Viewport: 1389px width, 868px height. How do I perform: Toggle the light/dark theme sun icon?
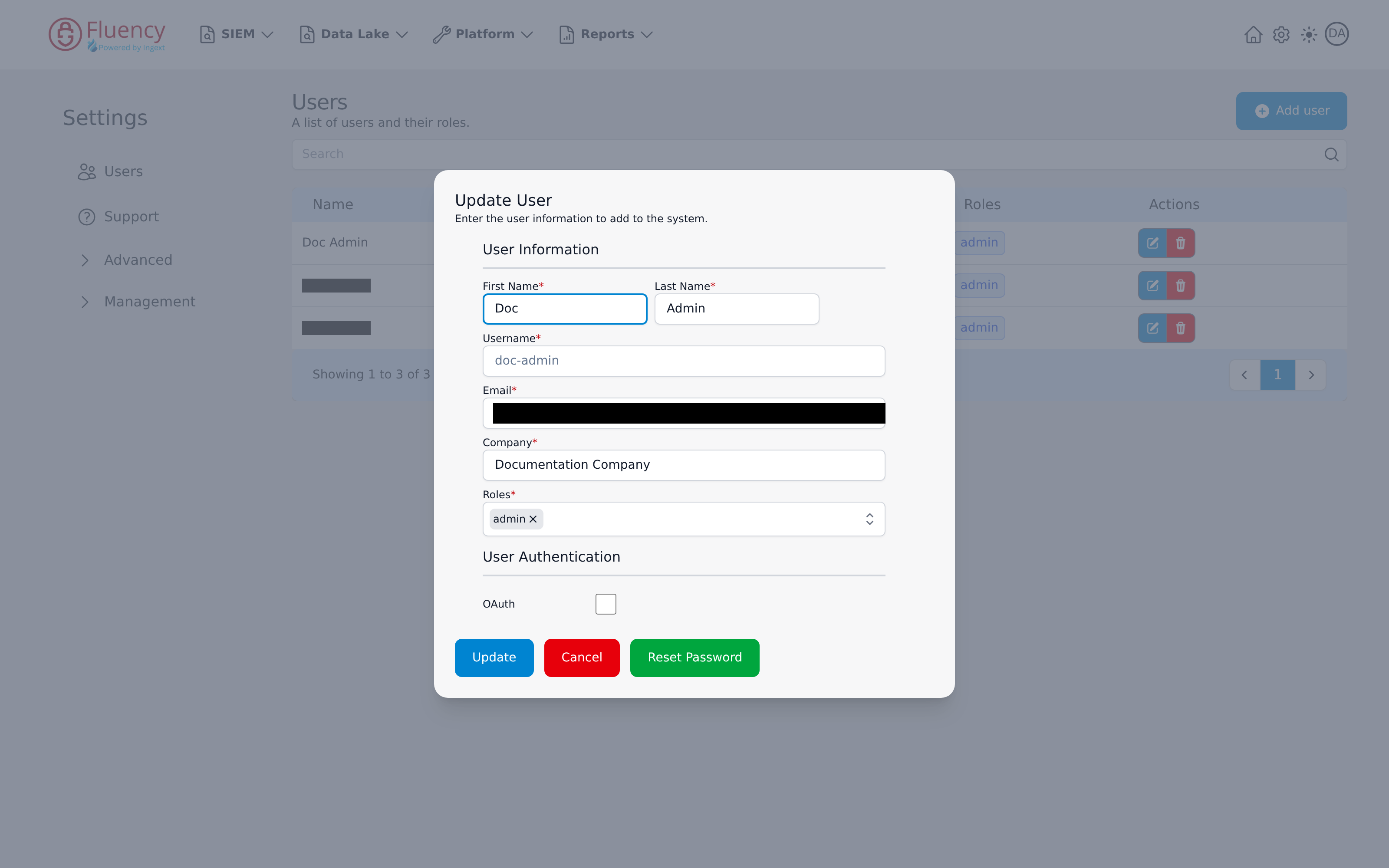point(1309,34)
